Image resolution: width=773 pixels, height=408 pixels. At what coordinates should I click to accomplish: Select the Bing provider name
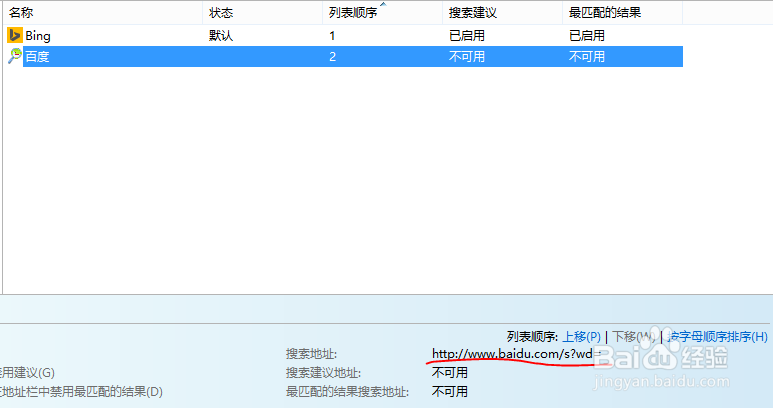tap(38, 35)
